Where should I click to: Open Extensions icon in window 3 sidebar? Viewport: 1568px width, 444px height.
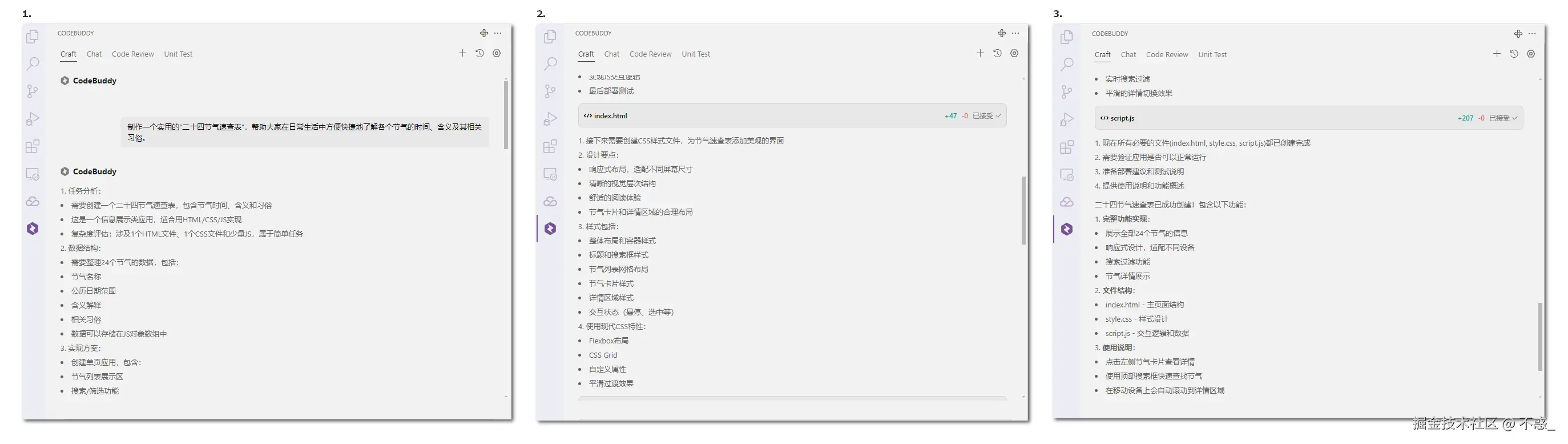point(1067,147)
